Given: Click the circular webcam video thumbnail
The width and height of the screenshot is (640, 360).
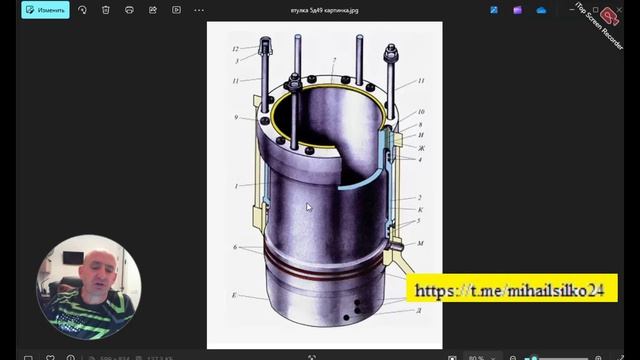Looking at the screenshot, I should click(89, 287).
